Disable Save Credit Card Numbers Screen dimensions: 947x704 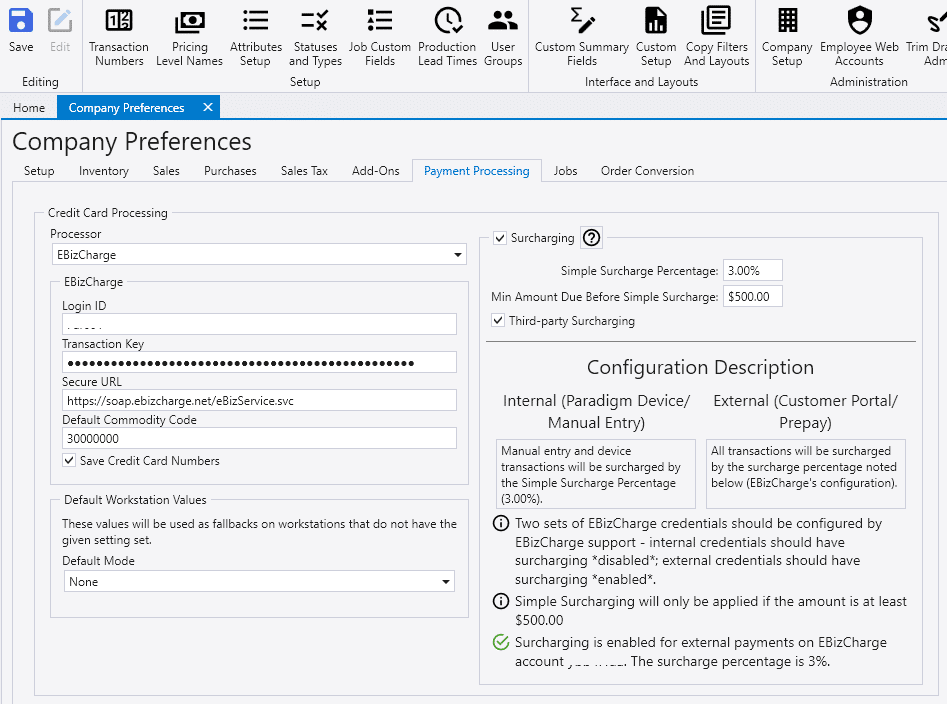69,461
